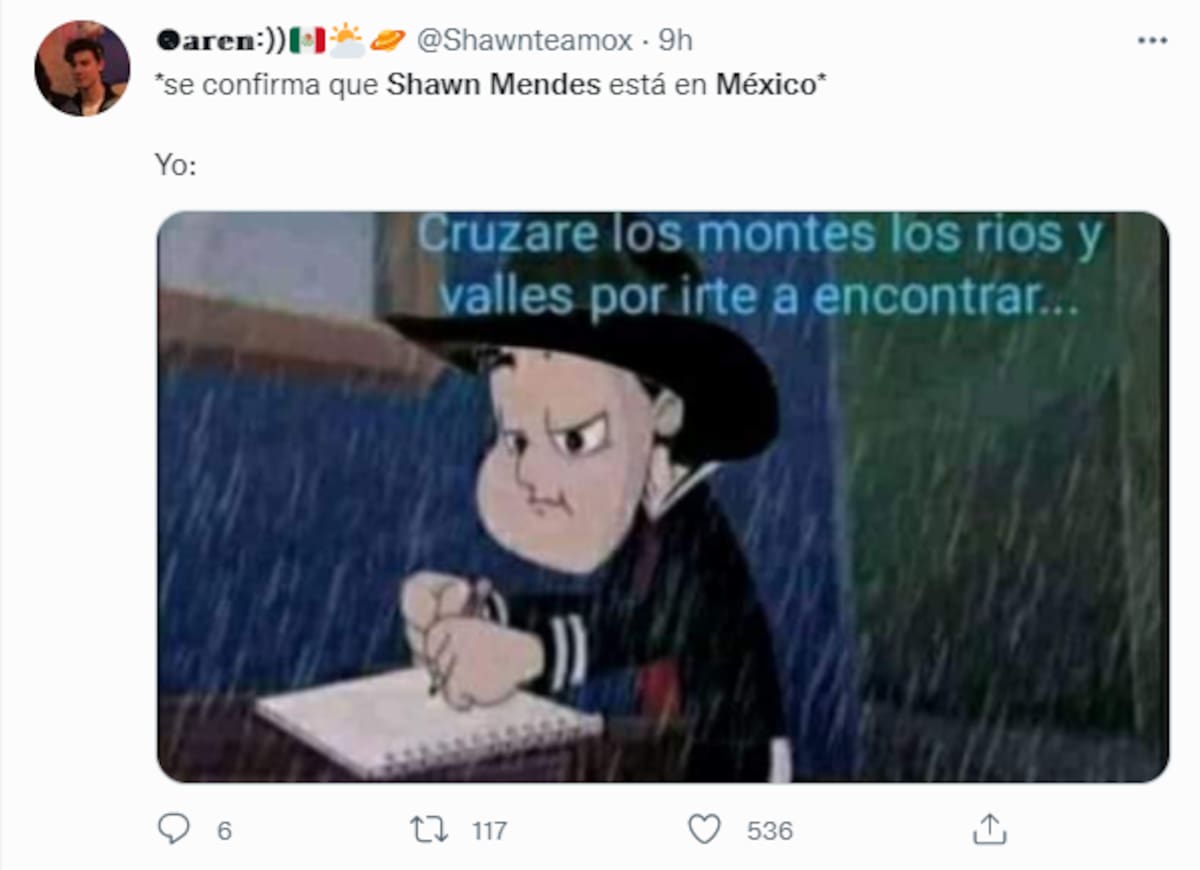Click bold Shawn Mendes text in tweet

[494, 84]
